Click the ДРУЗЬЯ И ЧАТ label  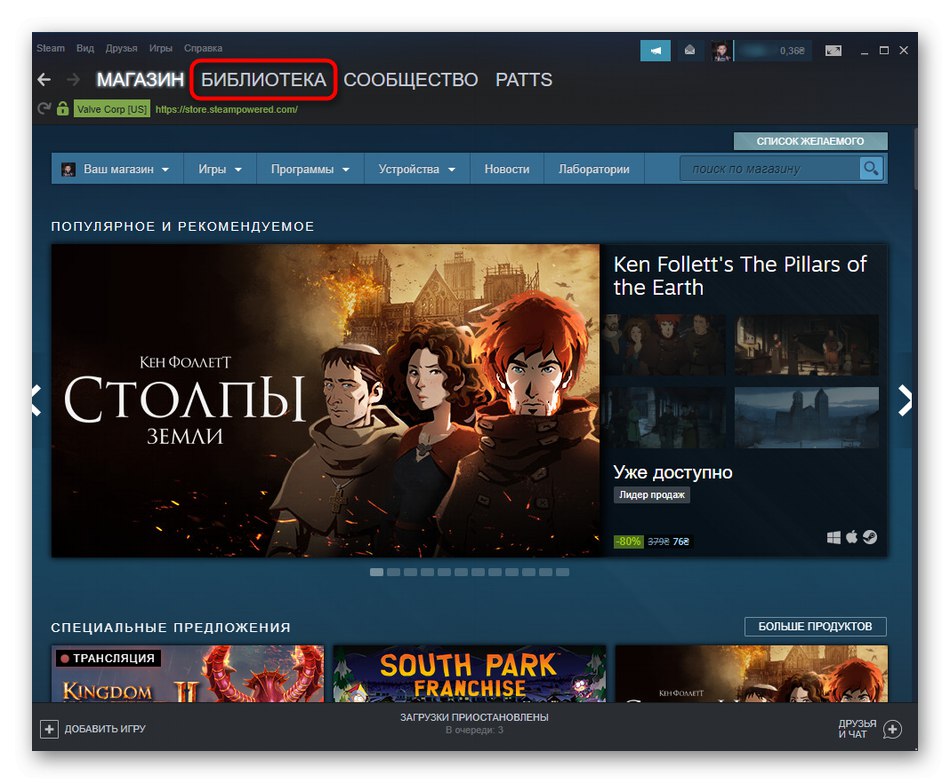click(857, 728)
